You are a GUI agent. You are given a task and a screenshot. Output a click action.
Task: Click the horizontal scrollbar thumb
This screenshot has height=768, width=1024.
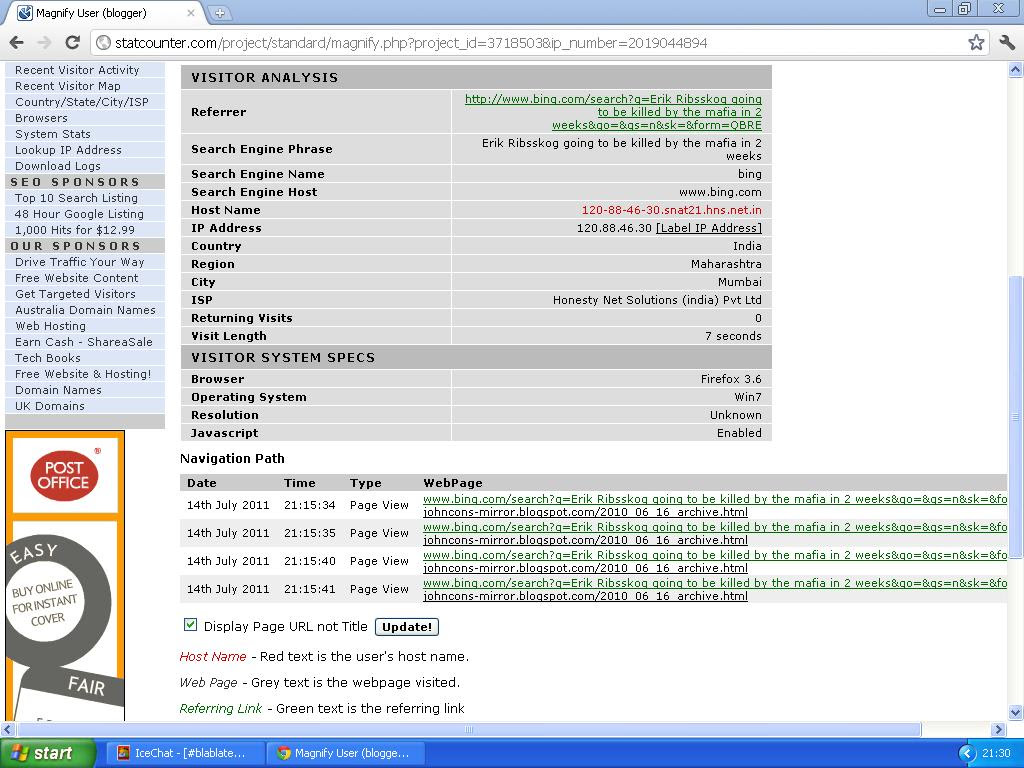coord(468,729)
